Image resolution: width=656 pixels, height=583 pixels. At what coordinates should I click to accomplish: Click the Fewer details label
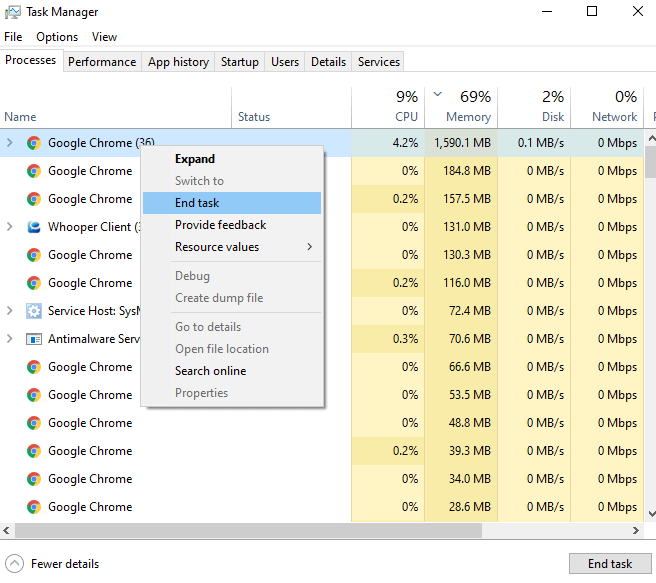click(x=65, y=564)
